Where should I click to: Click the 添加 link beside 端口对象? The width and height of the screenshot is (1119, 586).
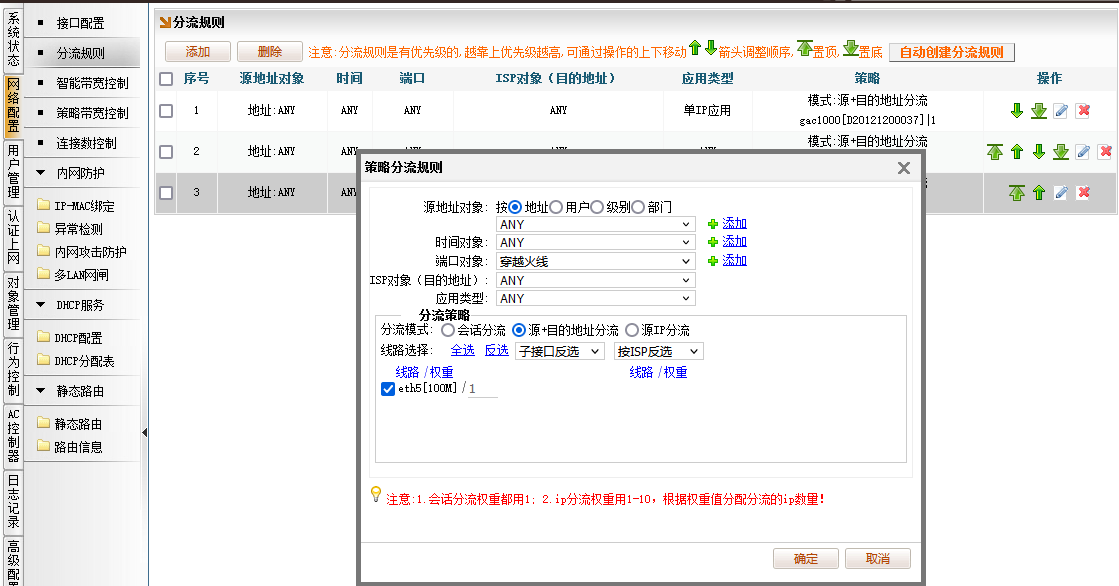click(734, 261)
